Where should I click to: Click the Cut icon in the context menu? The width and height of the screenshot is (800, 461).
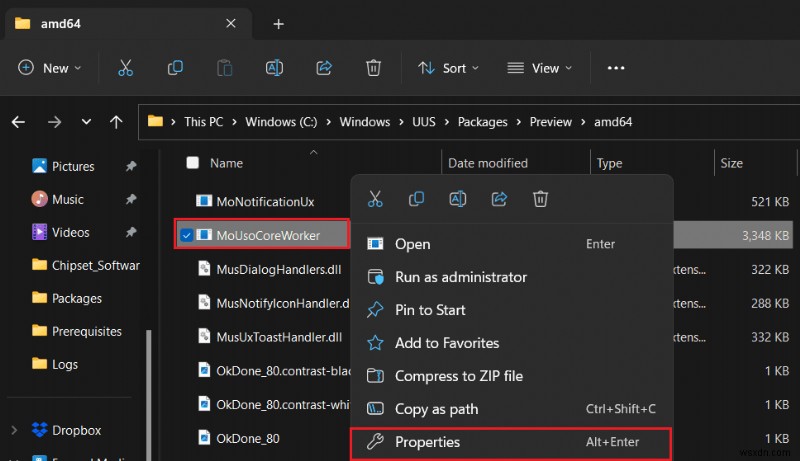tap(375, 199)
